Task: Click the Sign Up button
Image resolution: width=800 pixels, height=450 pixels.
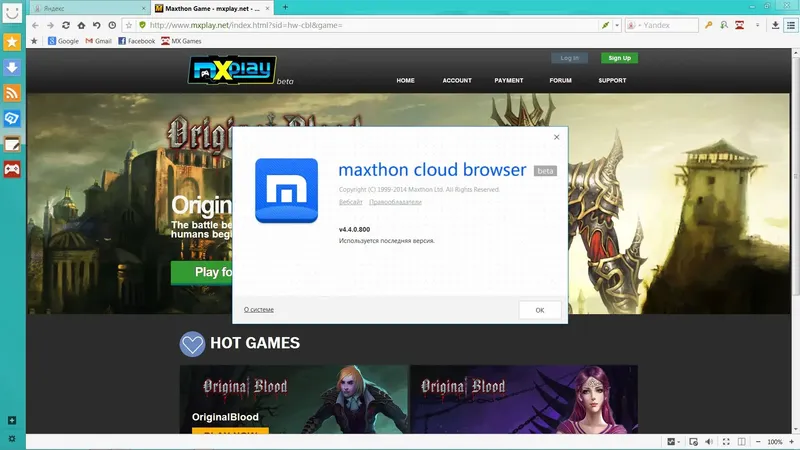Action: click(x=619, y=58)
